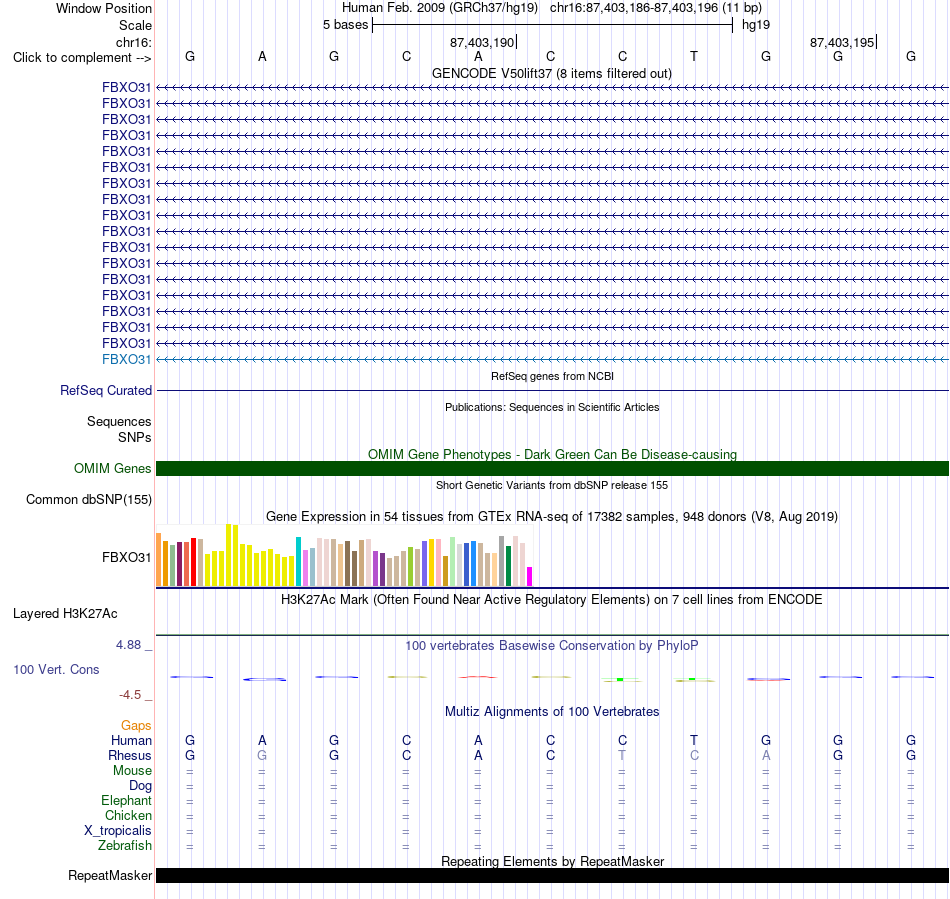
Task: Click the orange Gaps label
Action: point(136,725)
